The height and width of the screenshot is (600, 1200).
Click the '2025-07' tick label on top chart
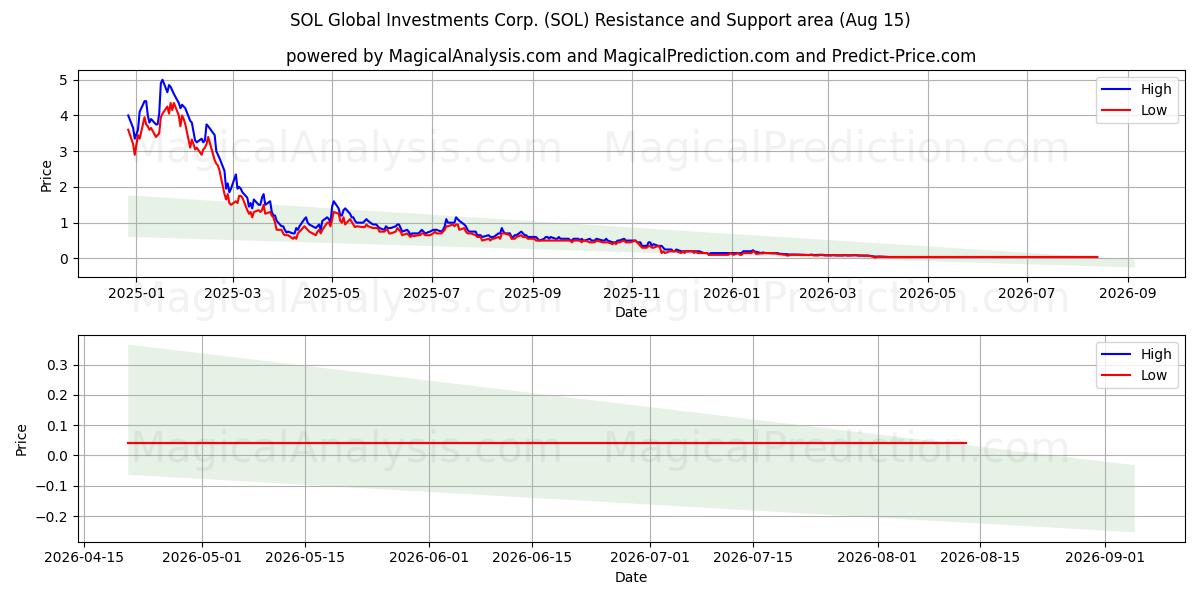(x=432, y=293)
